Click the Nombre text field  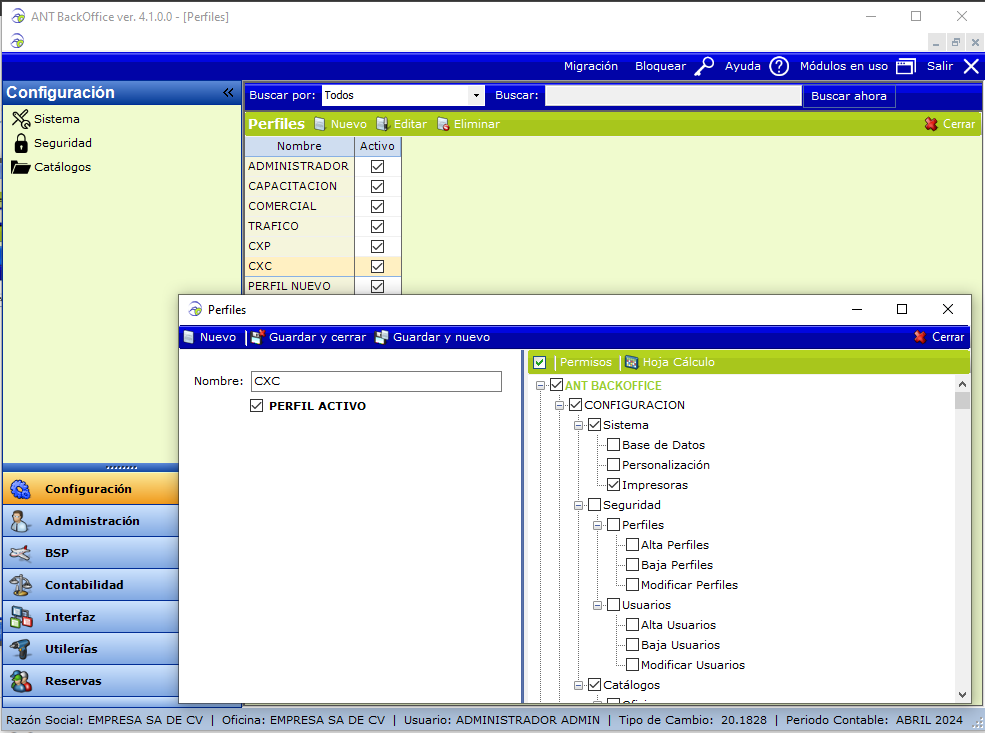(375, 381)
